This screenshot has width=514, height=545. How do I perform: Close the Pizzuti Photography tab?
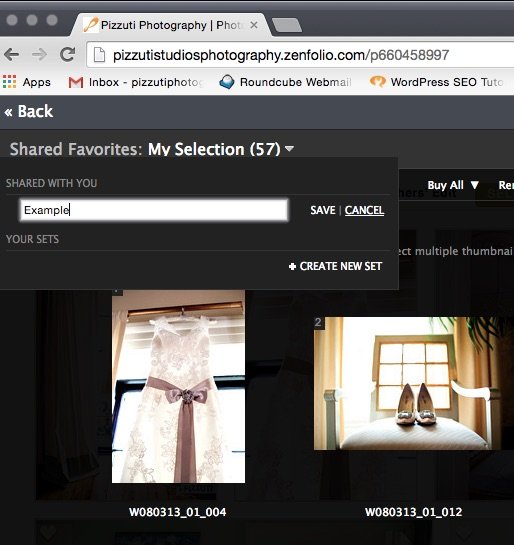tap(254, 25)
